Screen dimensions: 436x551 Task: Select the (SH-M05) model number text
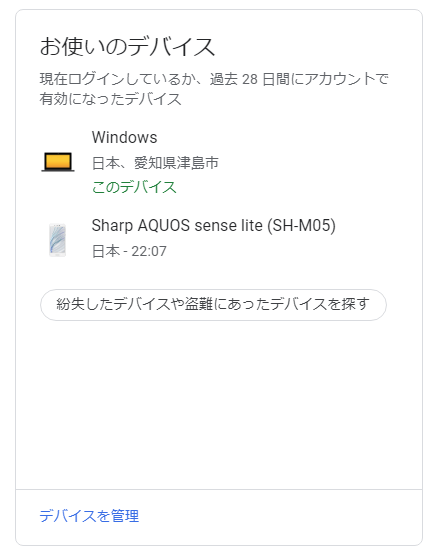pos(301,226)
